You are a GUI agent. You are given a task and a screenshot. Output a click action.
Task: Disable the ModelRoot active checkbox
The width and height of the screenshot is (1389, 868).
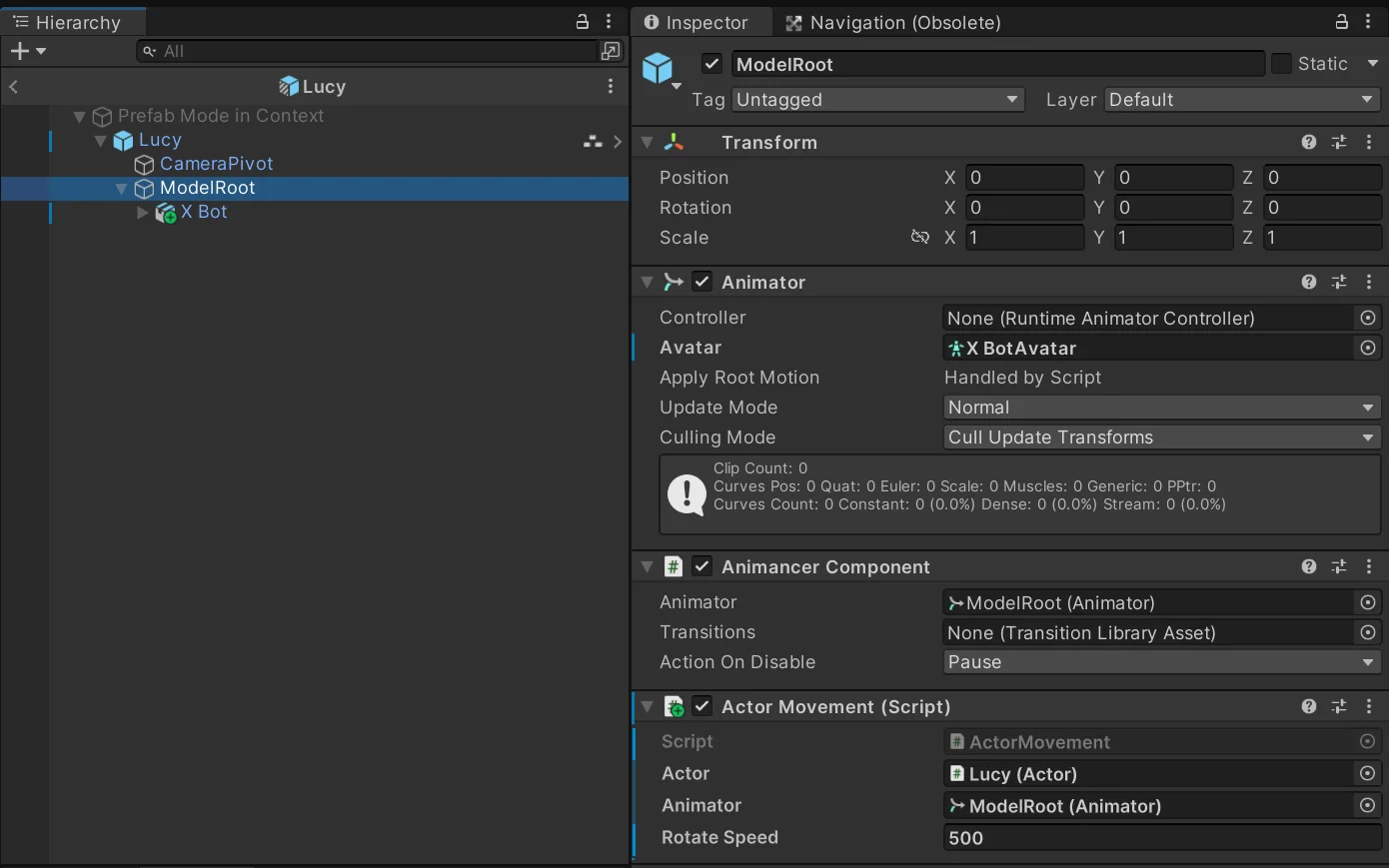pos(711,64)
